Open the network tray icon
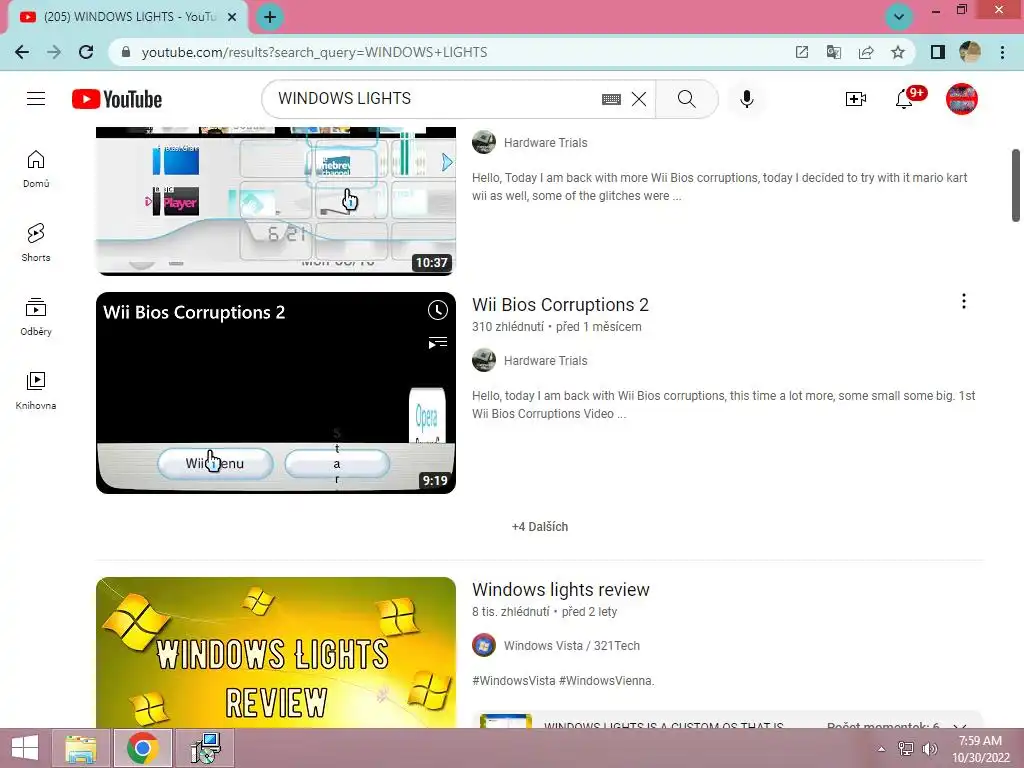Screen dimensions: 1024x768 point(906,749)
